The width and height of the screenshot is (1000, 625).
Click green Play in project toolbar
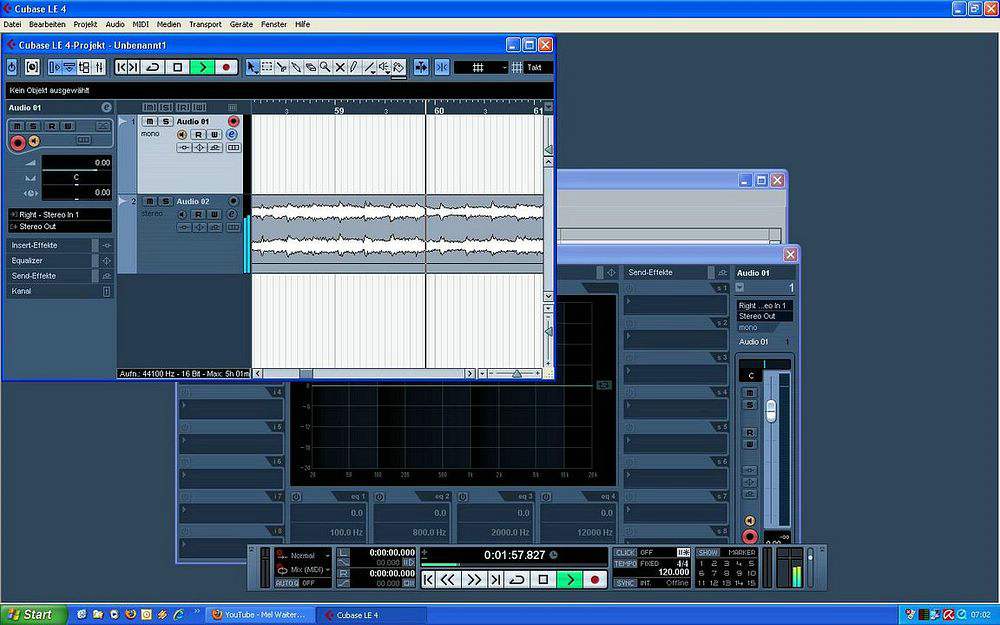tap(202, 67)
